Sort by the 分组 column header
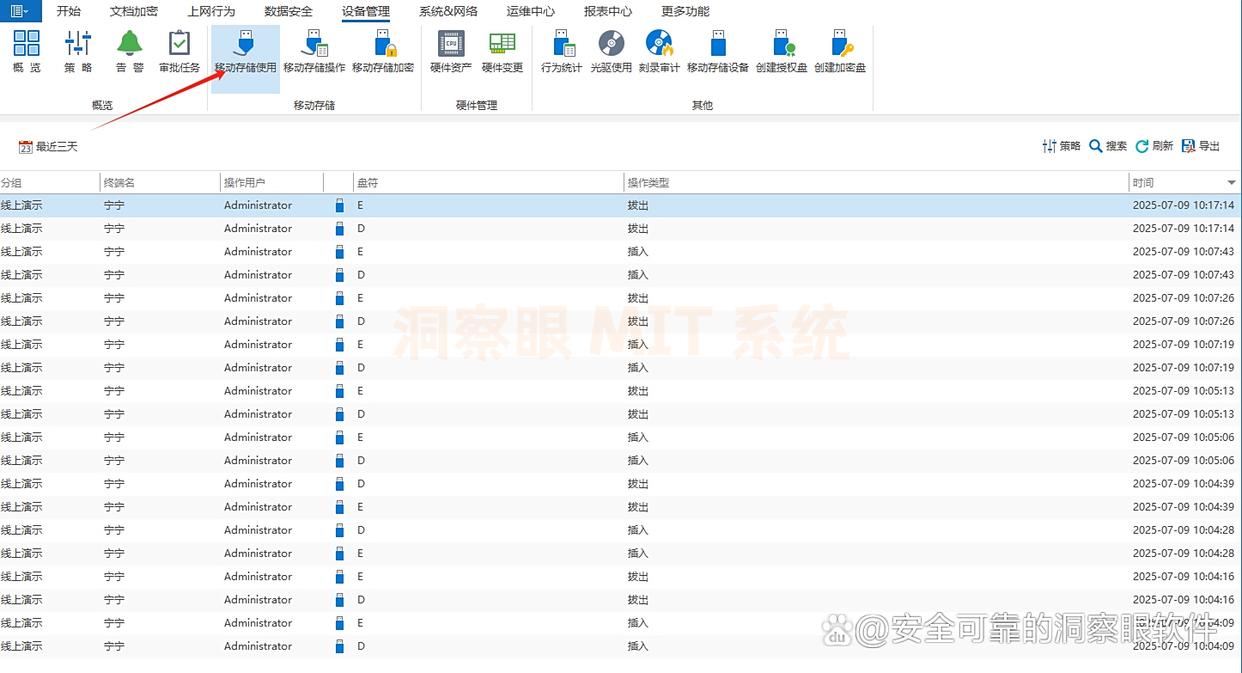This screenshot has width=1242, height=673. (49, 183)
